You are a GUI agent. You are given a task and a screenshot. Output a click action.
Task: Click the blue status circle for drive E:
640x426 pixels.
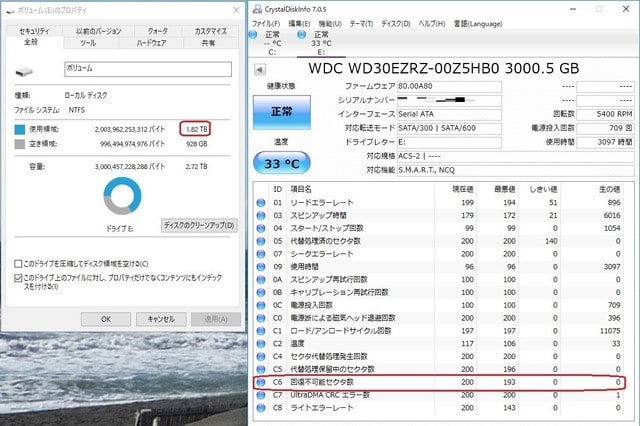pos(302,35)
